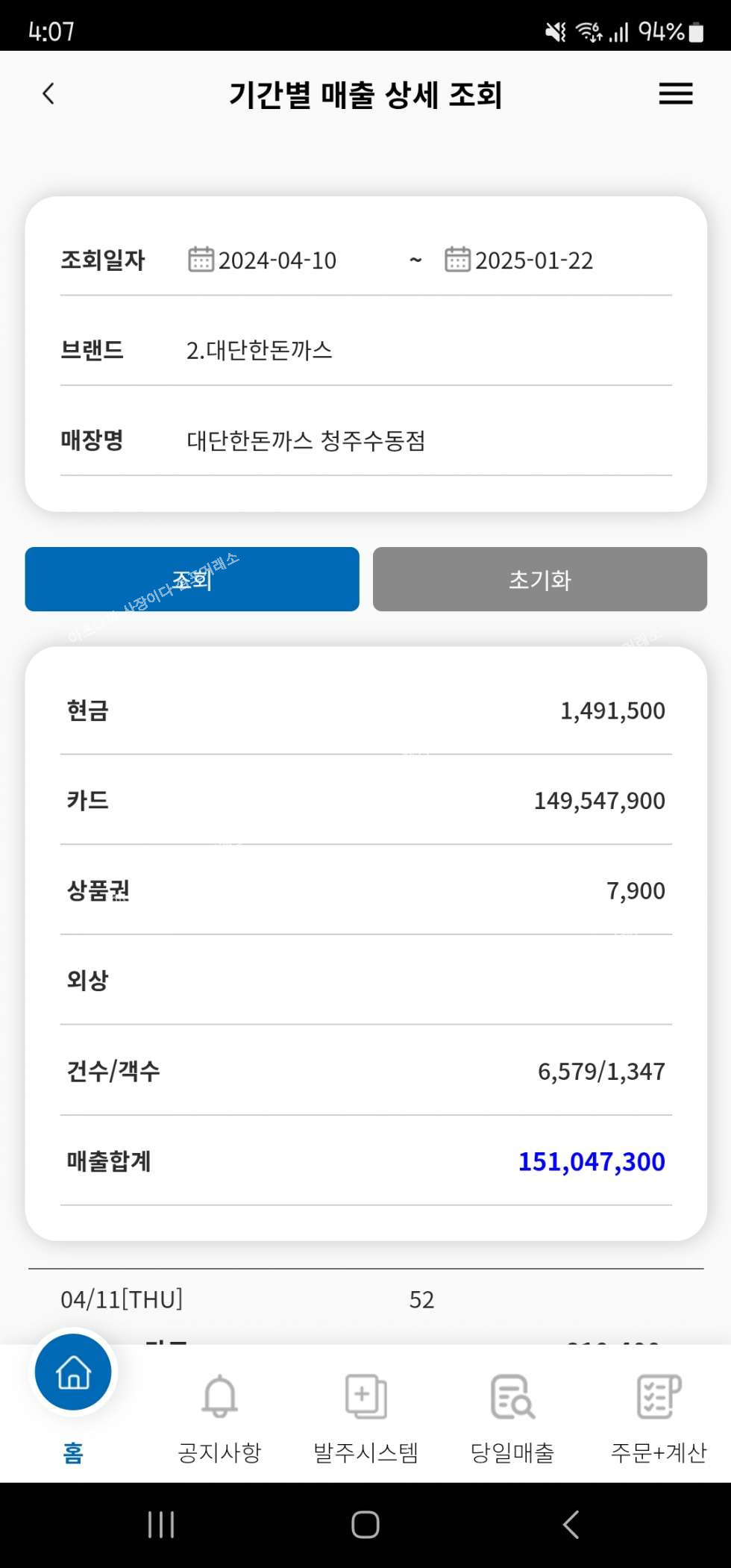Tap the 카드 sales amount row

coord(365,800)
